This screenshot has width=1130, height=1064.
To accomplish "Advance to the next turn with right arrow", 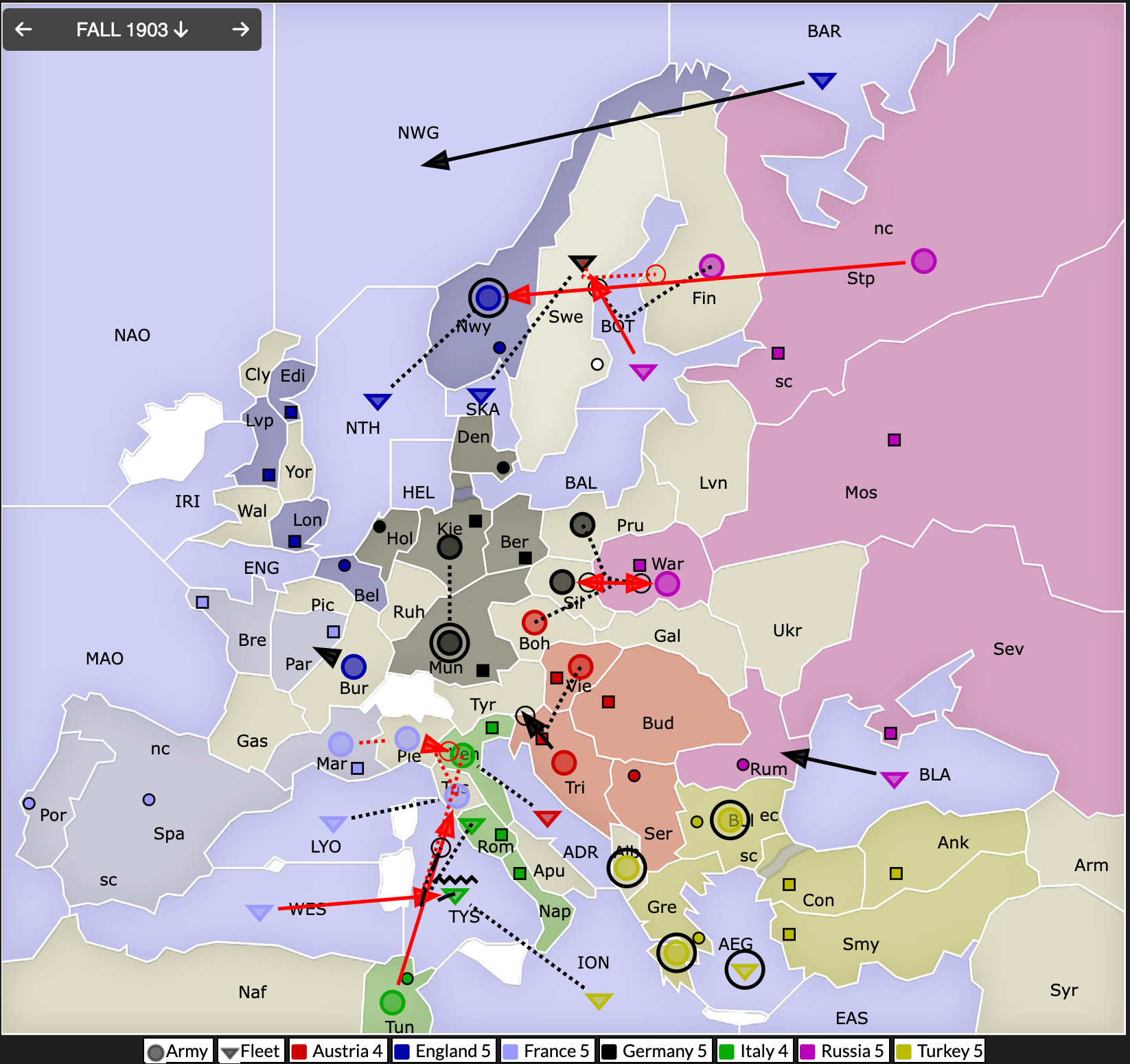I will (x=240, y=30).
